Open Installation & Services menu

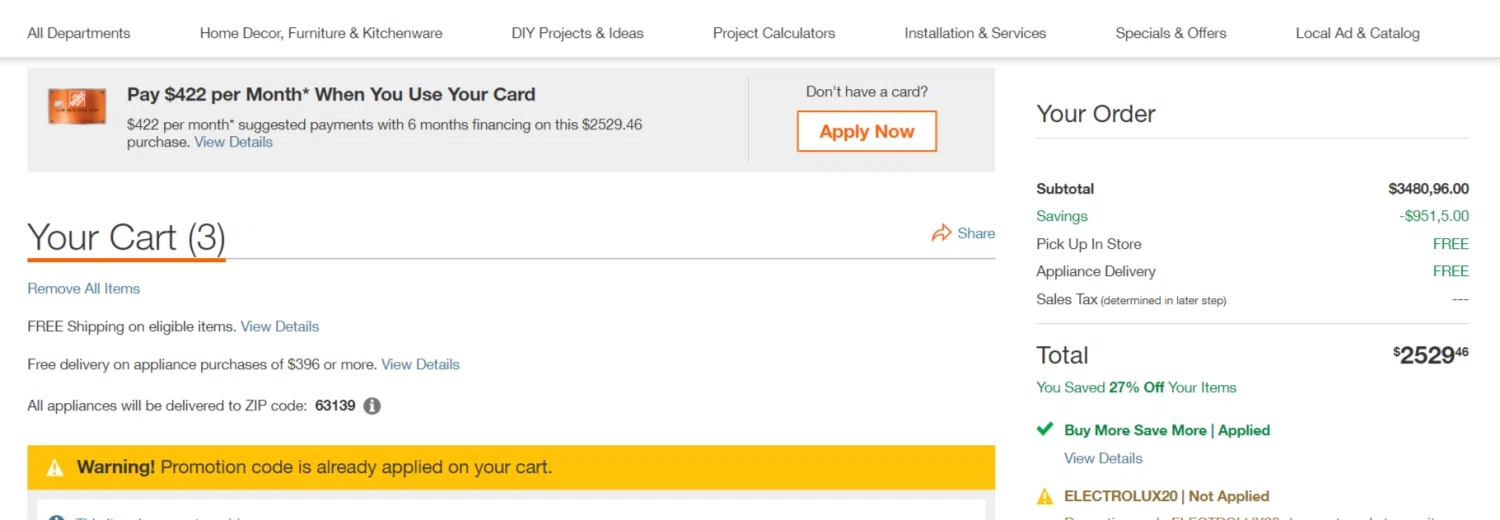click(x=975, y=33)
